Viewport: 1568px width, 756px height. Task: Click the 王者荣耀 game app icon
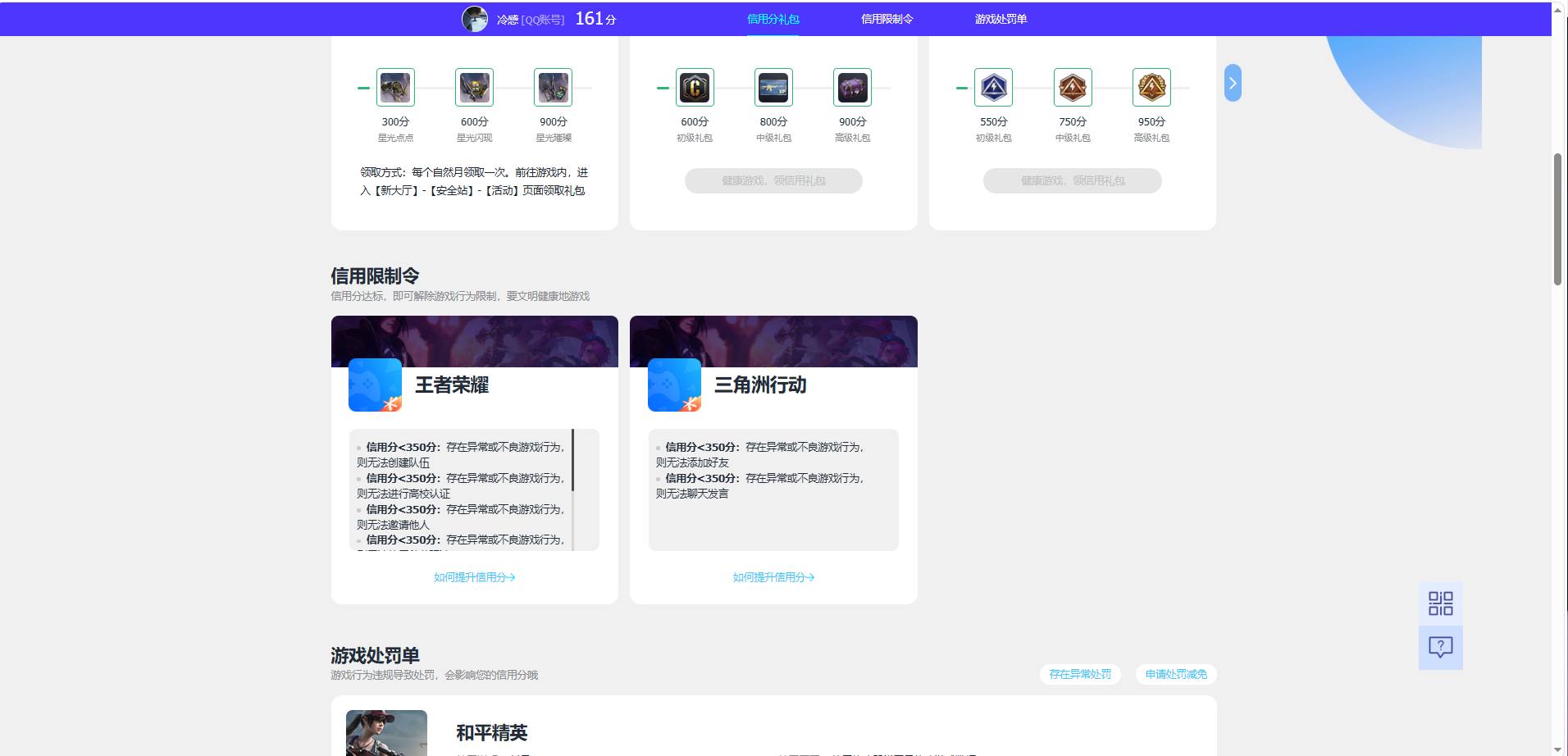[375, 385]
